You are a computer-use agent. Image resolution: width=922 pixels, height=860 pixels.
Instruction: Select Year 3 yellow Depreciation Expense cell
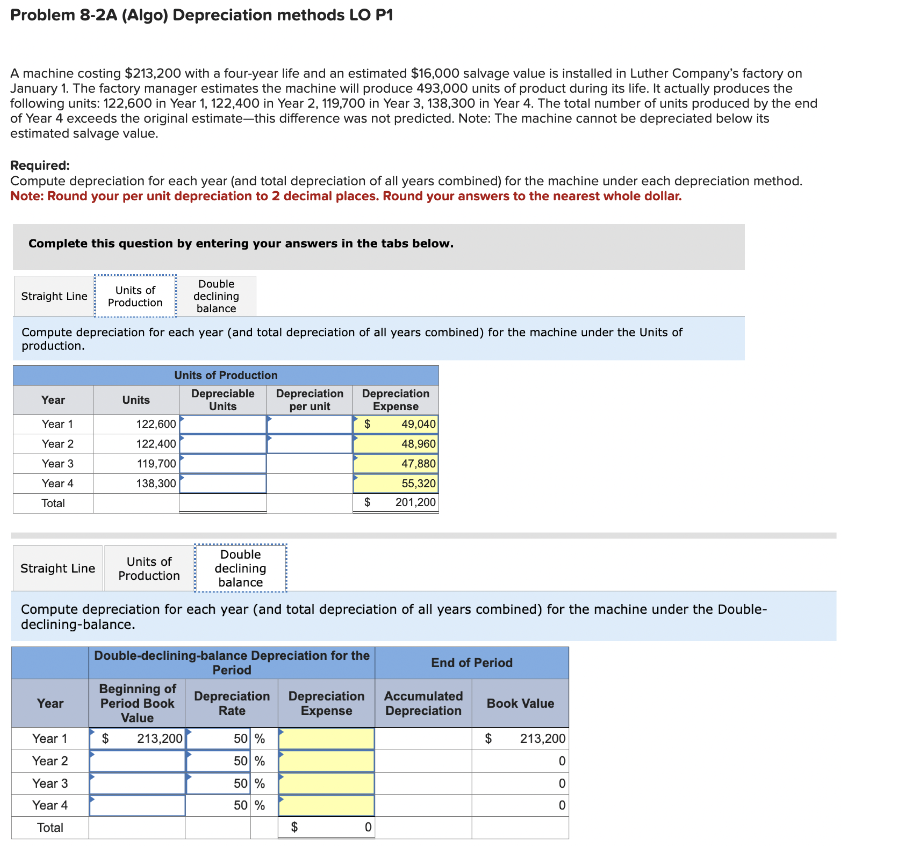click(x=326, y=784)
